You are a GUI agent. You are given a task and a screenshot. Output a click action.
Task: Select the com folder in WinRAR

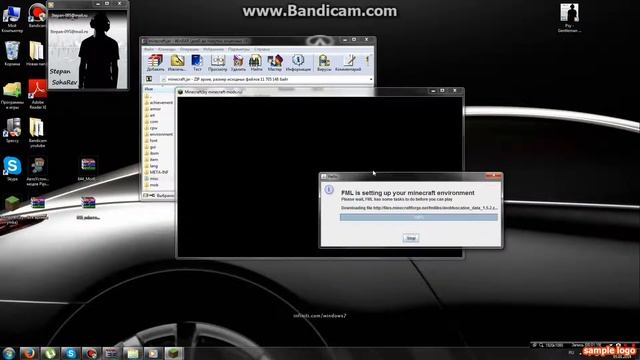[152, 122]
